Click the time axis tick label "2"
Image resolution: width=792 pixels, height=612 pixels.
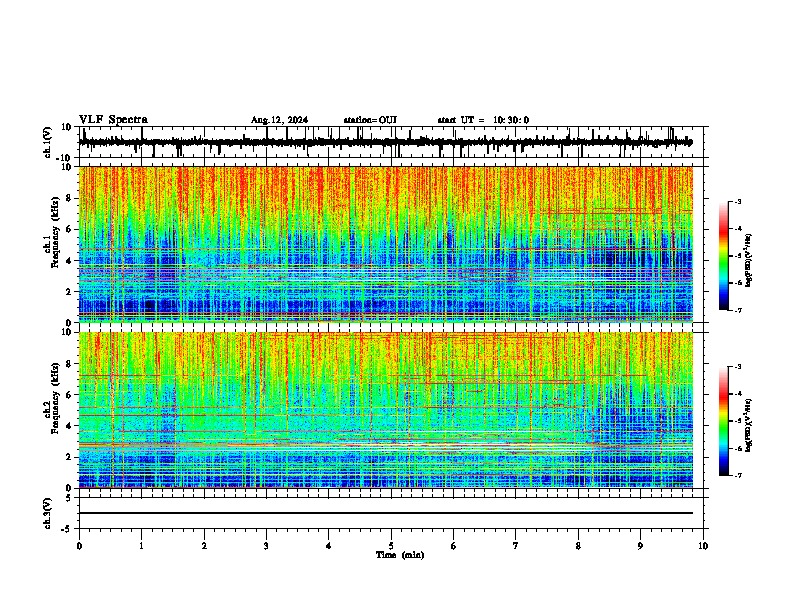coord(204,546)
